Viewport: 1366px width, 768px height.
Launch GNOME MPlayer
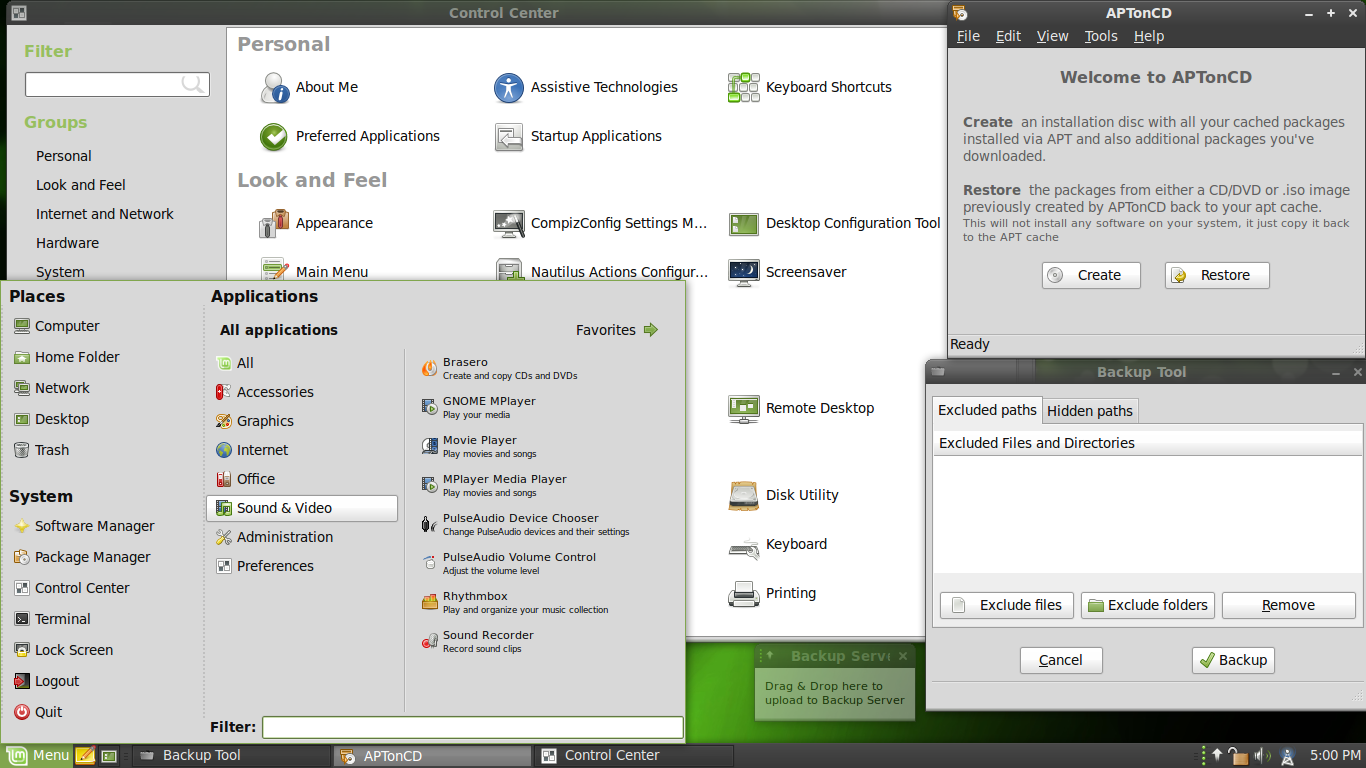478,407
